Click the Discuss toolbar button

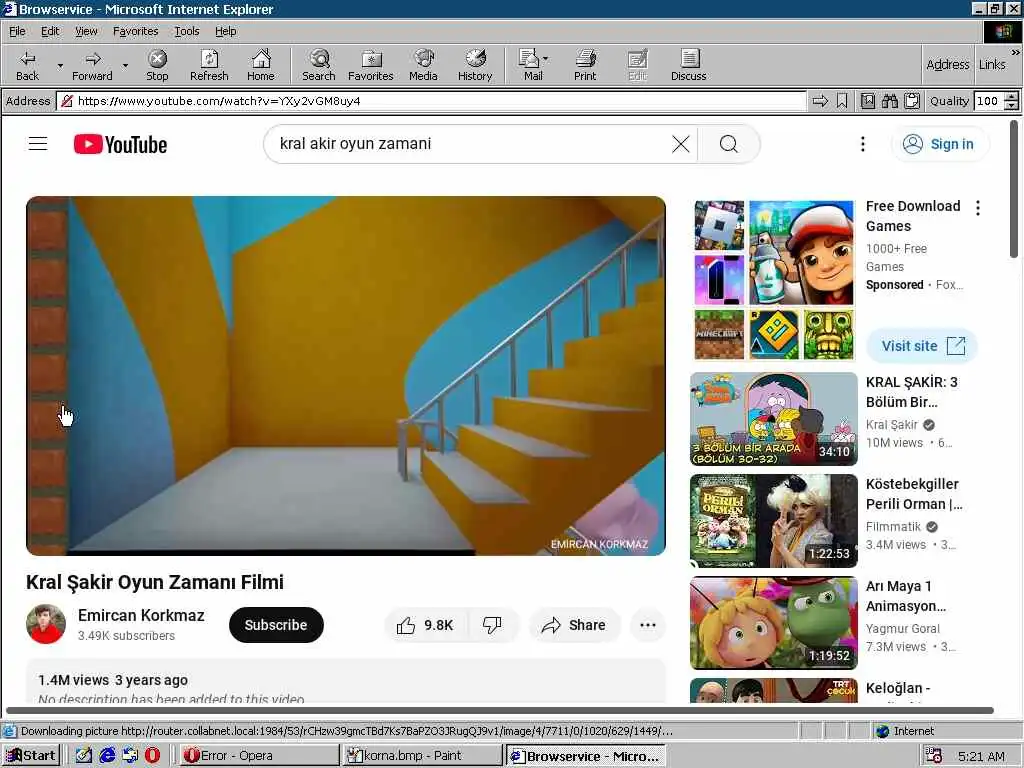click(x=688, y=65)
